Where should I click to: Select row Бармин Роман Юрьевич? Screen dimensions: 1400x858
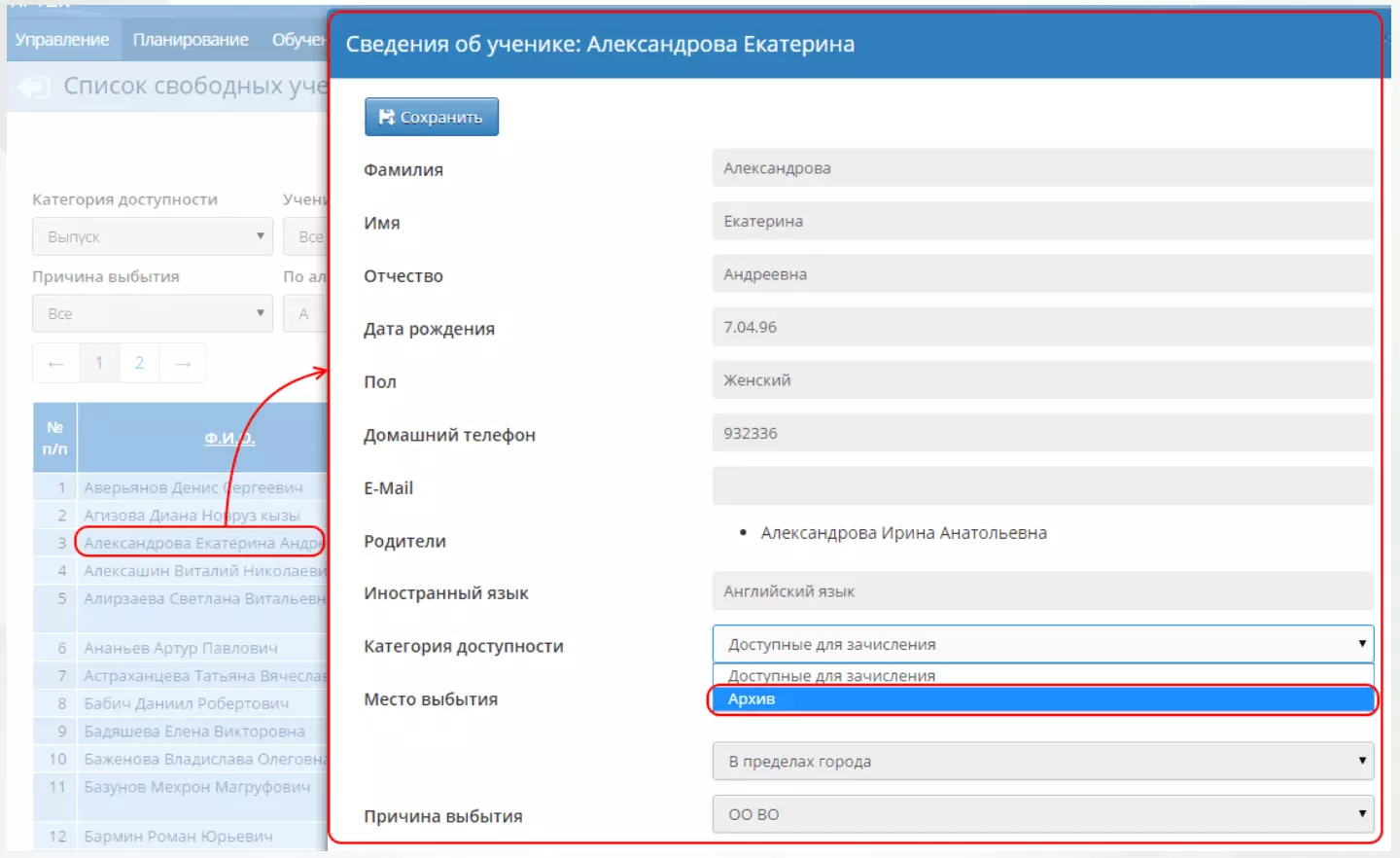coord(178,837)
